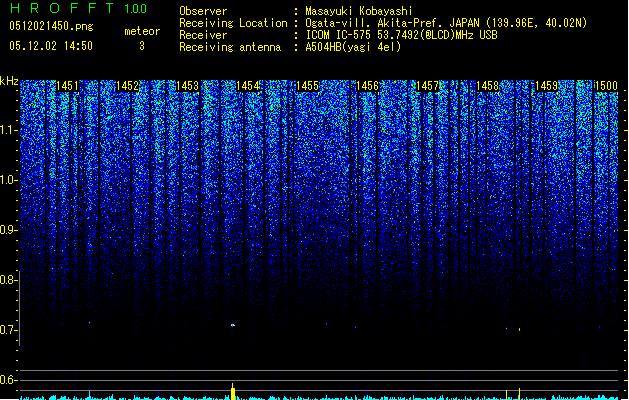Click the bright meteor echo near 1454
Screen dimensions: 629x400
233,325
